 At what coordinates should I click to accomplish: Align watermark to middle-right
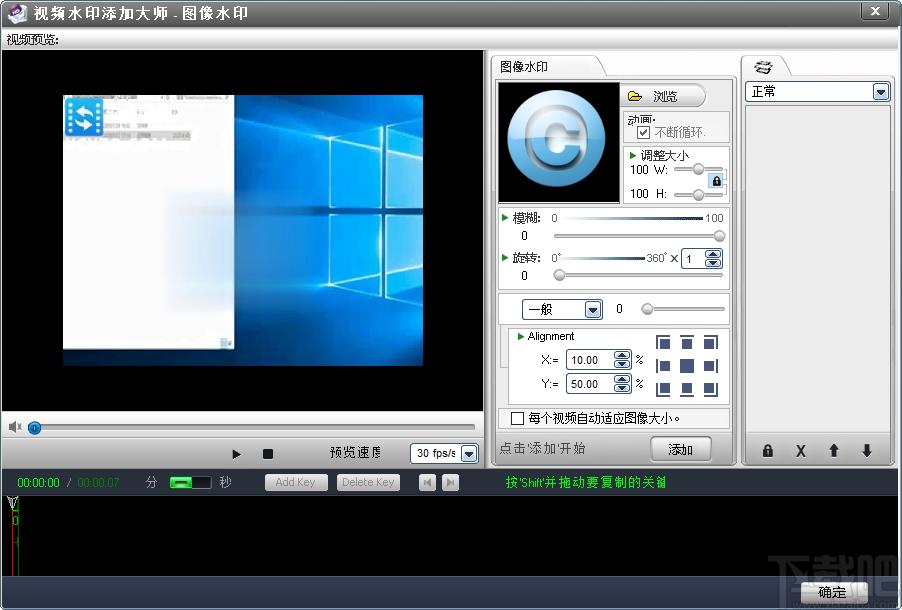coord(710,366)
